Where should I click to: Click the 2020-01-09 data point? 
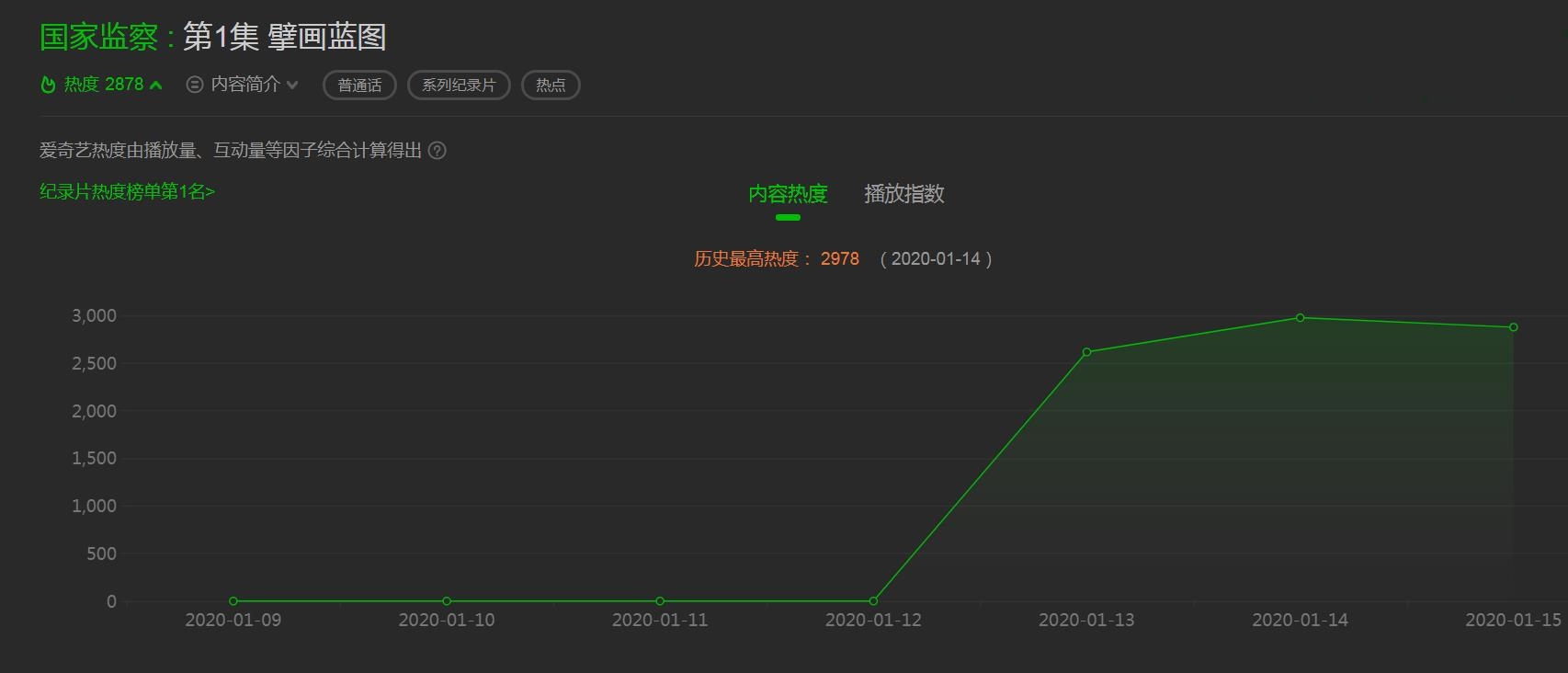233,601
